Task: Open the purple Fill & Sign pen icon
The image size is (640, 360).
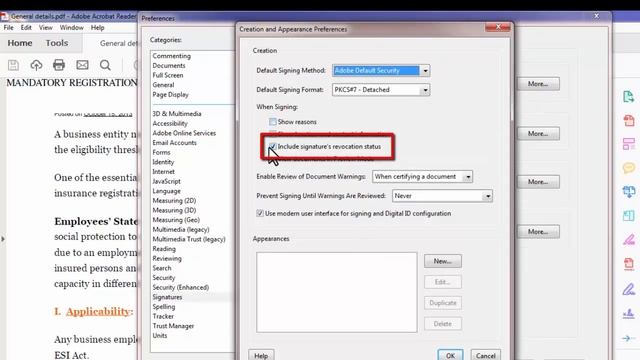Action: (x=629, y=289)
